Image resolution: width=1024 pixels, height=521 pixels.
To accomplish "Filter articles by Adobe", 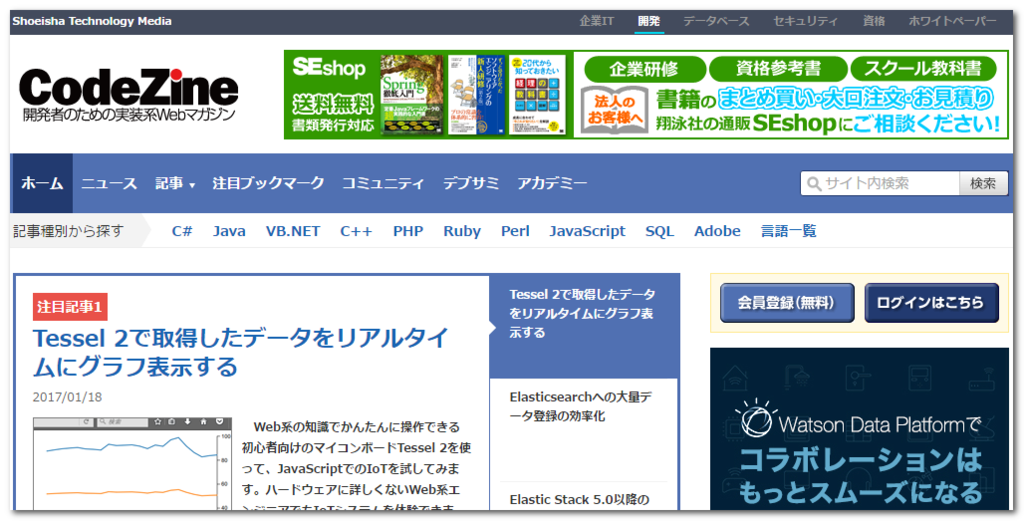I will click(x=717, y=231).
